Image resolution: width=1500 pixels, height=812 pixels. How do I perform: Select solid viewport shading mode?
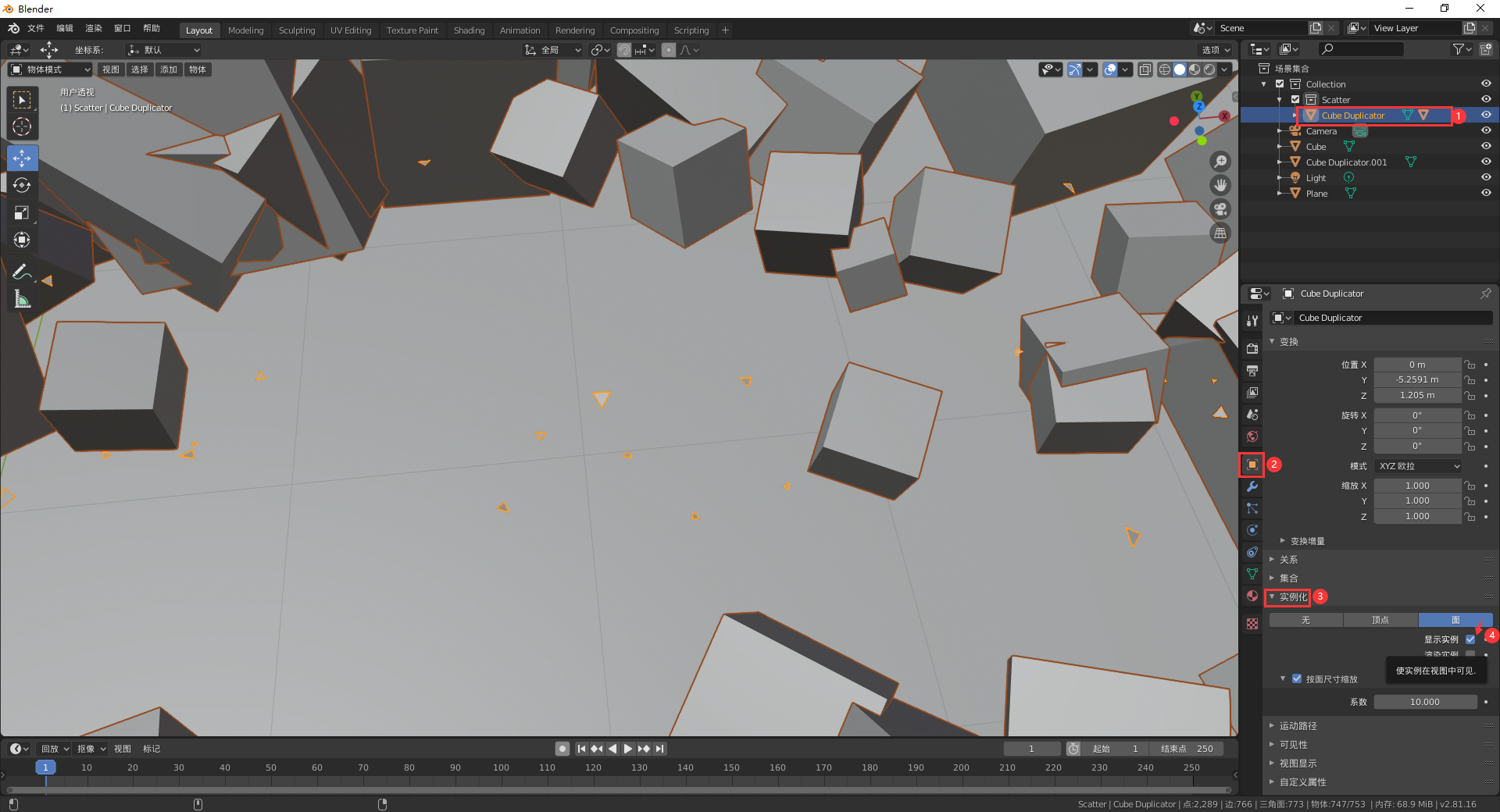coord(1180,69)
